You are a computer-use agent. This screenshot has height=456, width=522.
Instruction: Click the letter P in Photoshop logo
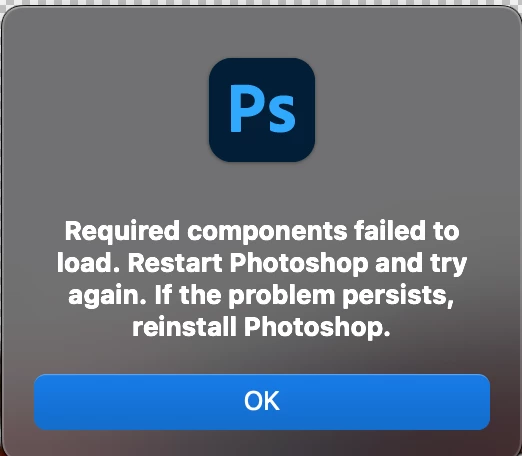(x=247, y=109)
